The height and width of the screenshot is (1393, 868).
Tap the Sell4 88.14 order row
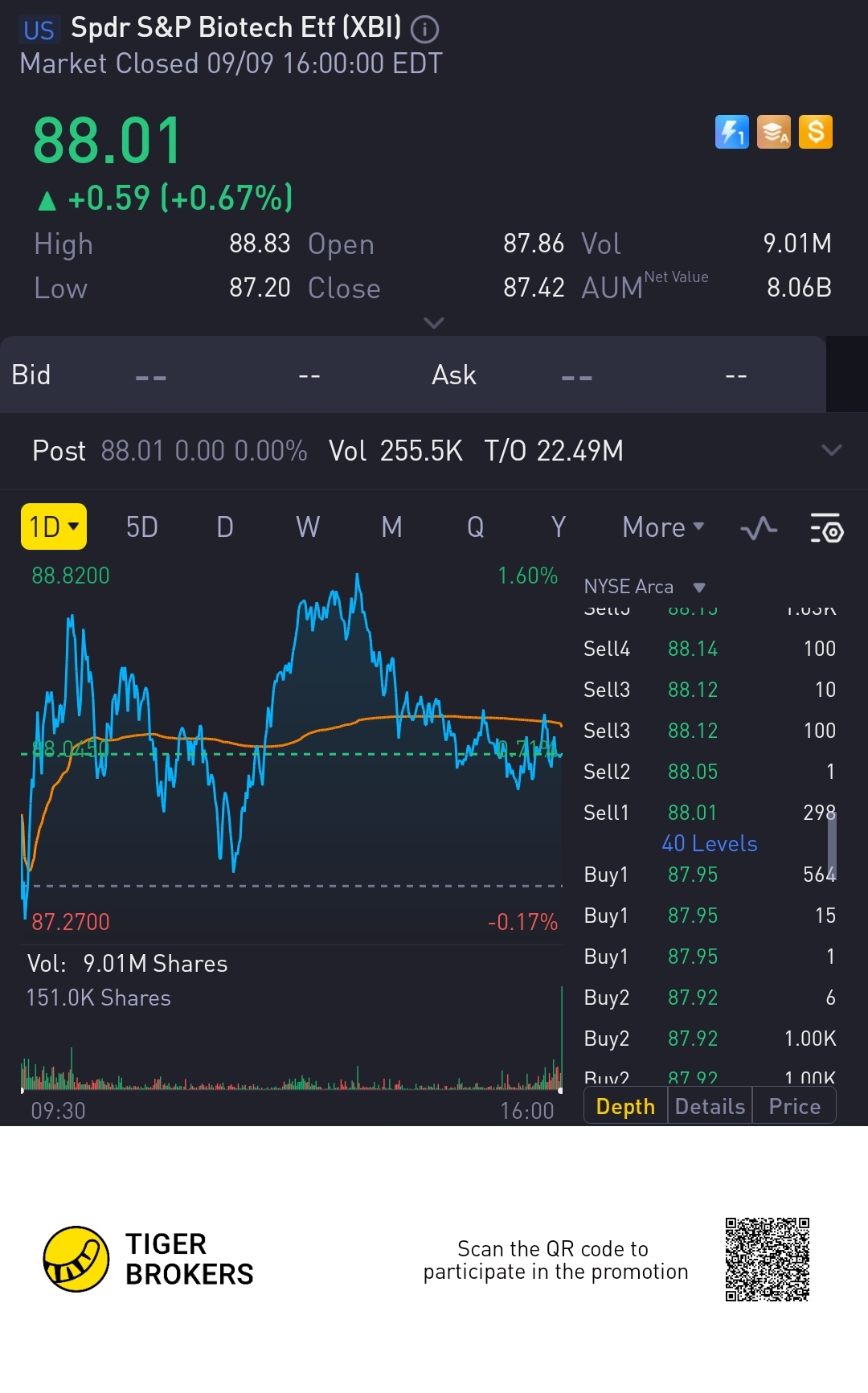coord(710,649)
